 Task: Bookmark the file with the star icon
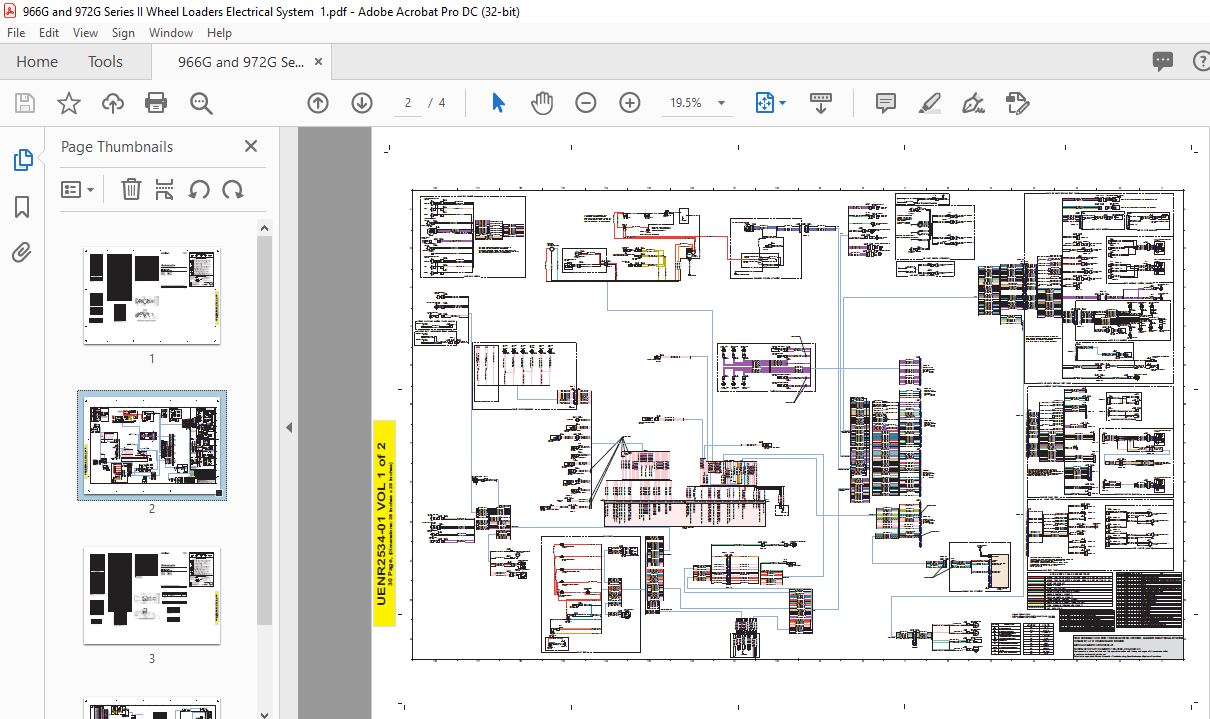click(68, 103)
